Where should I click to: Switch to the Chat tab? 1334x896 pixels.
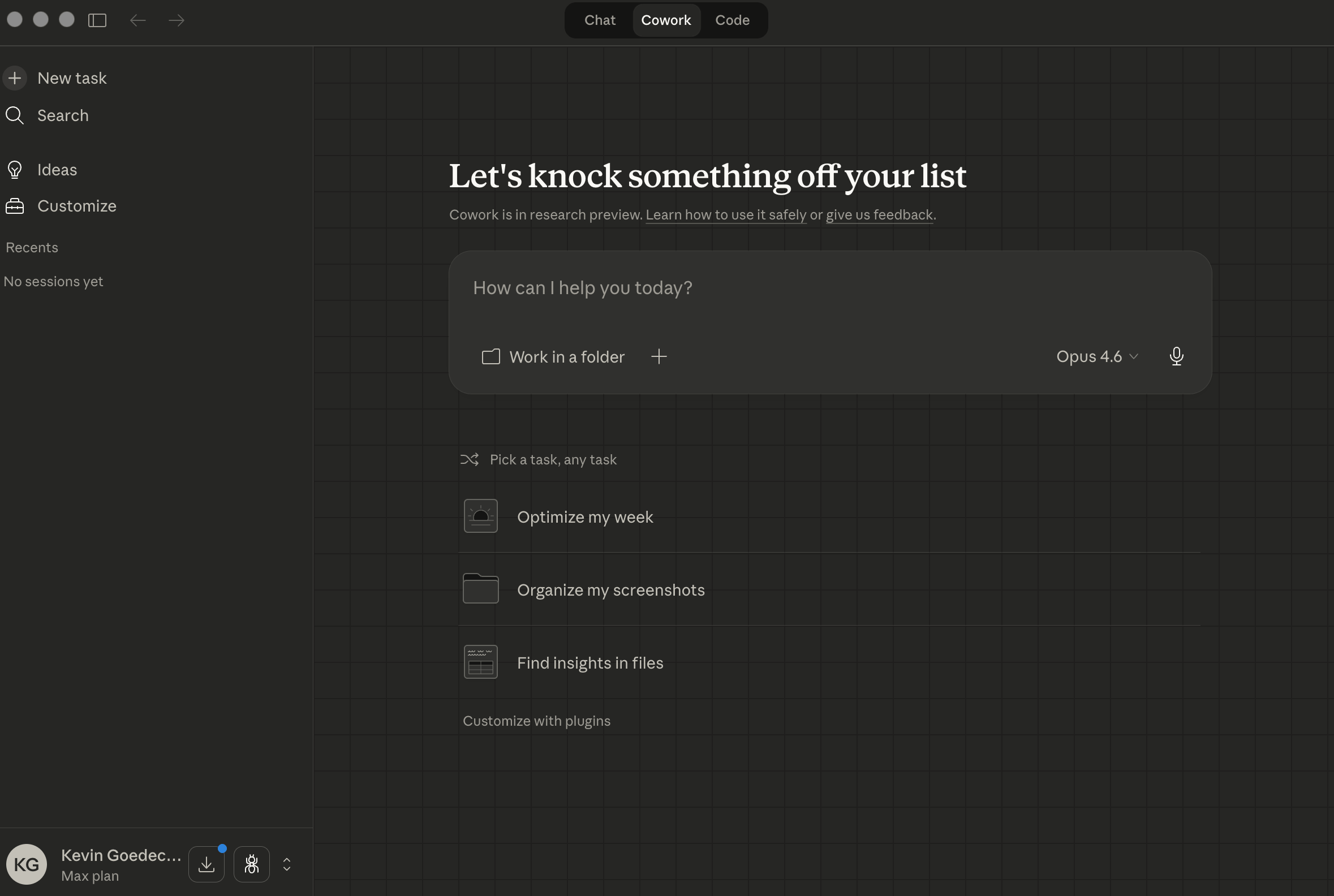(x=599, y=20)
